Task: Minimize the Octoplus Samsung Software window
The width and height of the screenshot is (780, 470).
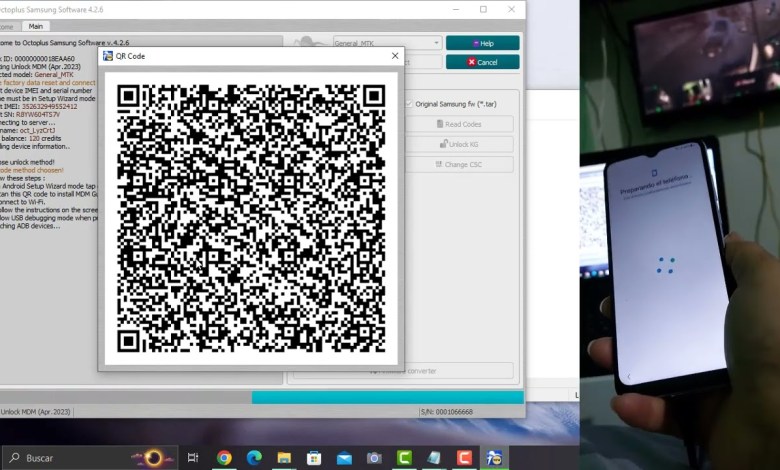Action: (456, 9)
